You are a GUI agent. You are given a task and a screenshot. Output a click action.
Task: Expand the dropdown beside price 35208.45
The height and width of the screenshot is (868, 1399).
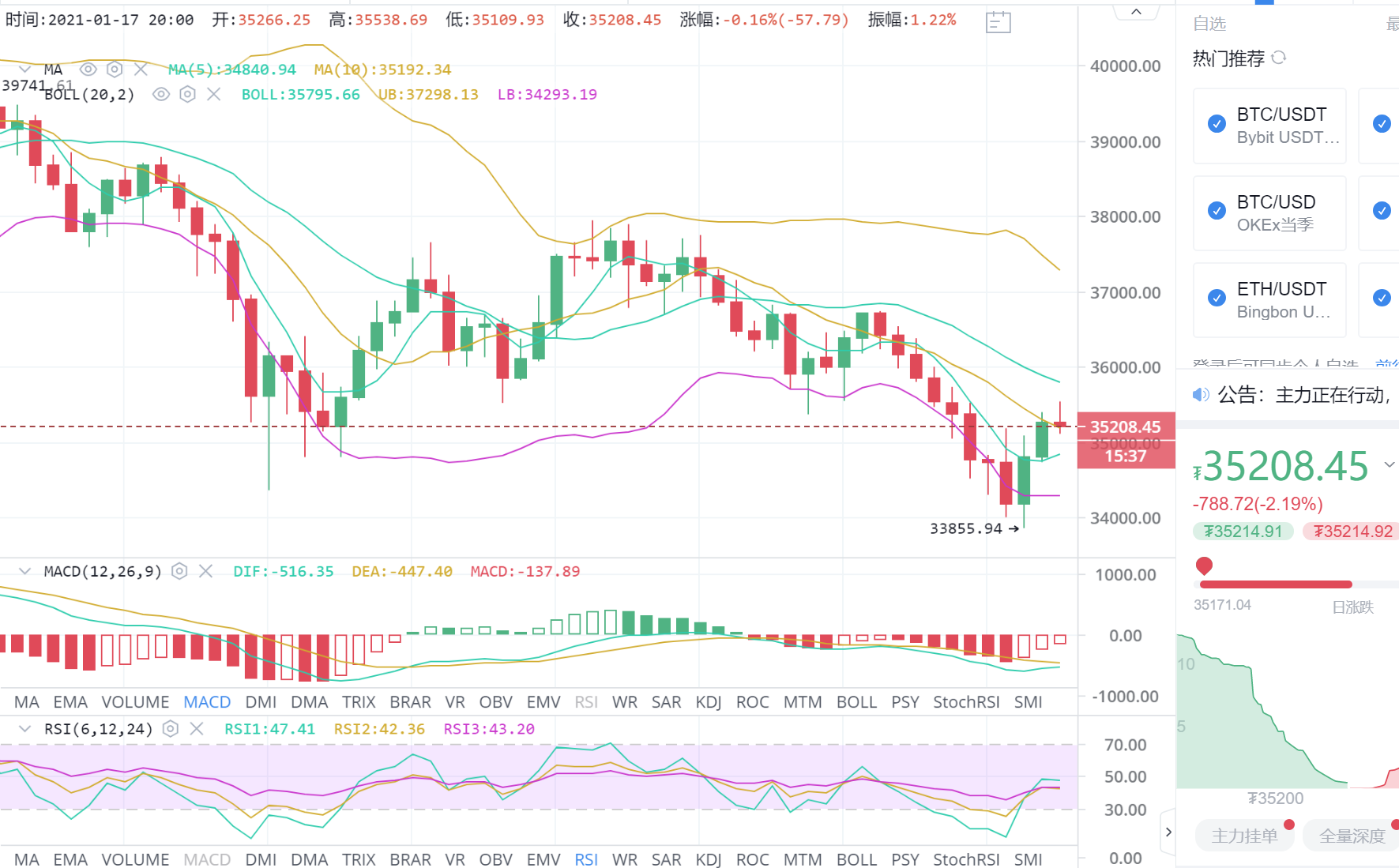(1390, 465)
